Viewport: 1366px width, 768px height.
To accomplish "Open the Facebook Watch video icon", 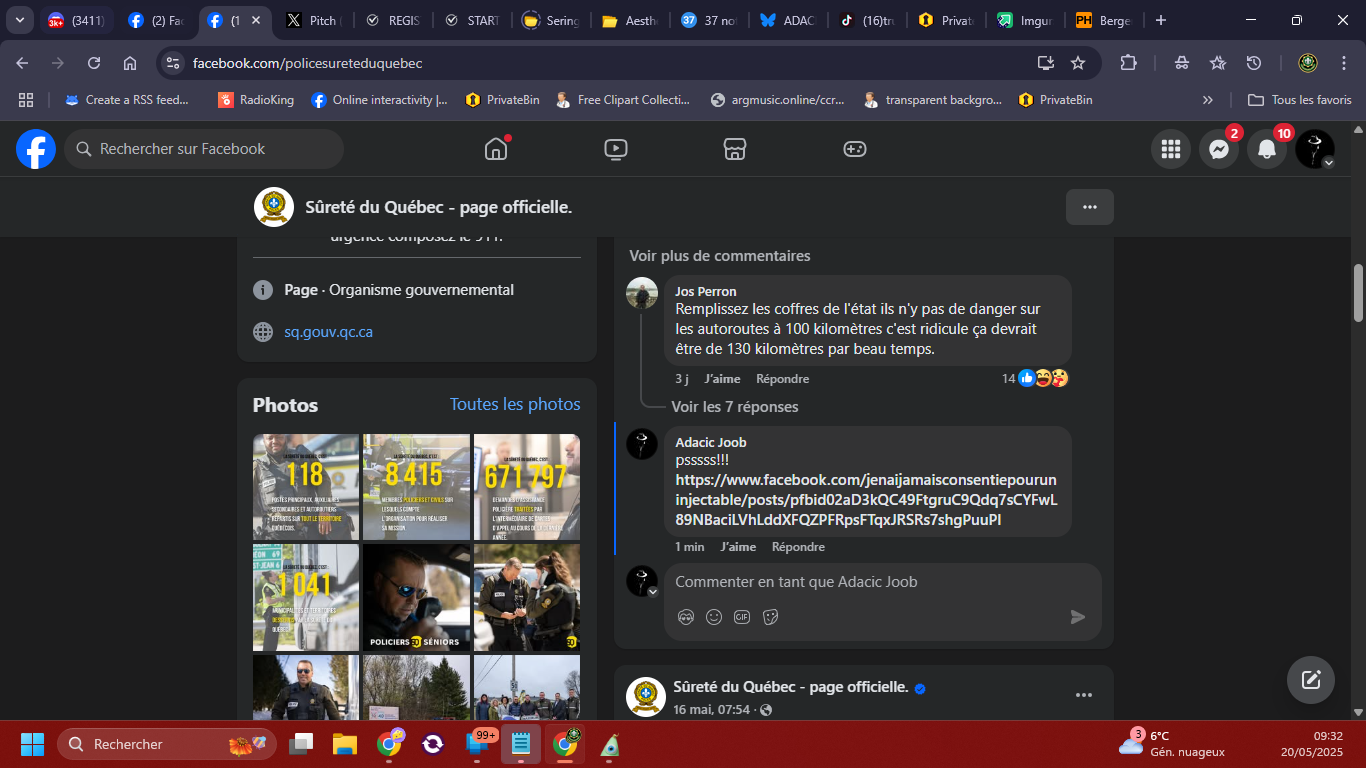I will (x=616, y=149).
